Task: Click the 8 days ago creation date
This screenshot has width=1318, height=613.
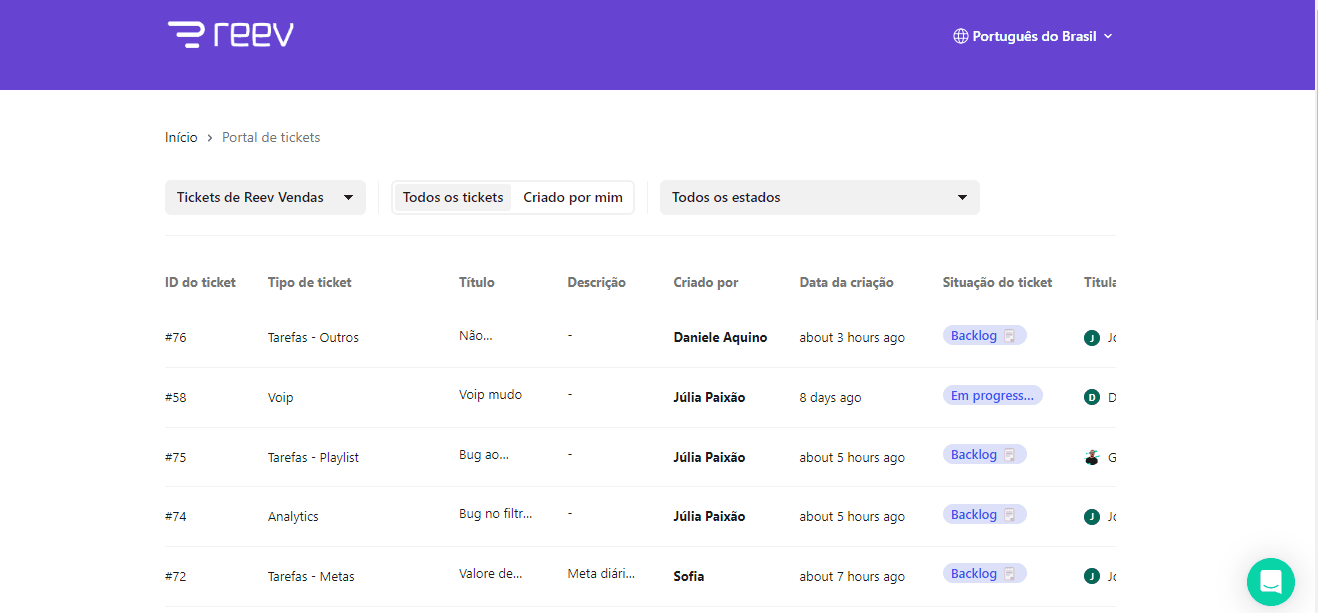Action: pos(831,397)
